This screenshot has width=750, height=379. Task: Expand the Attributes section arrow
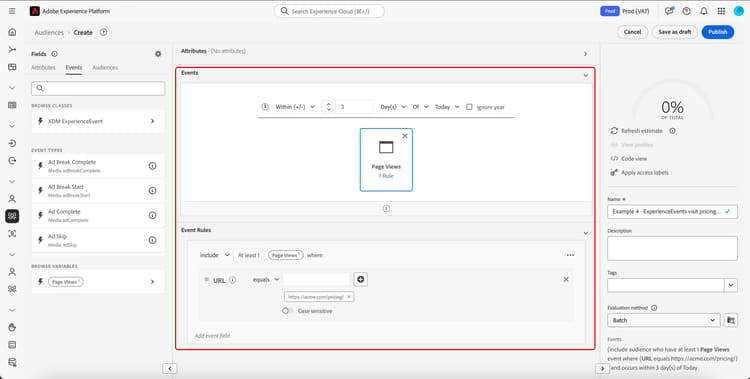585,54
